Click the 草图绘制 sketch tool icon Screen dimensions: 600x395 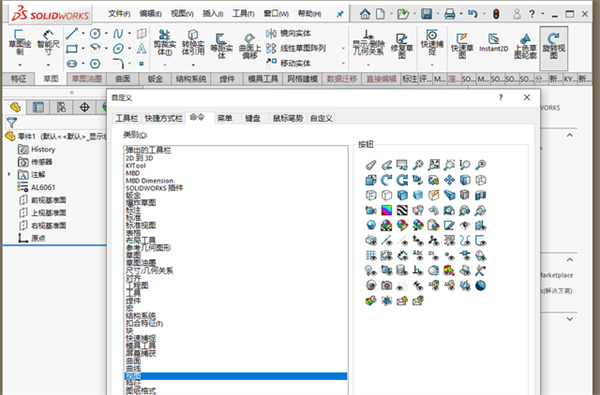pos(20,42)
